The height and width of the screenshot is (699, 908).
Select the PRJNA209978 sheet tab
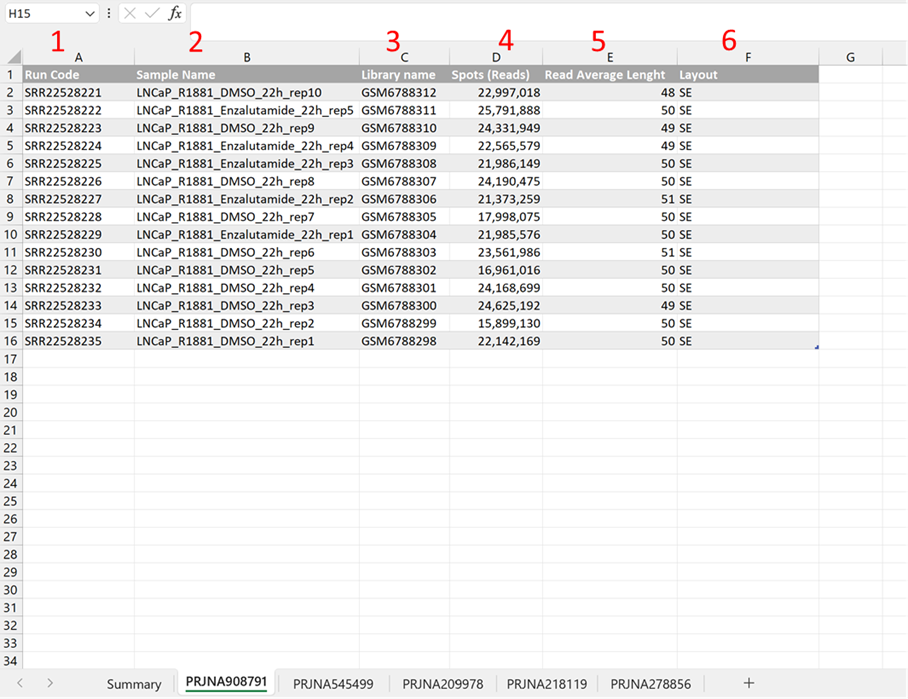pyautogui.click(x=442, y=684)
